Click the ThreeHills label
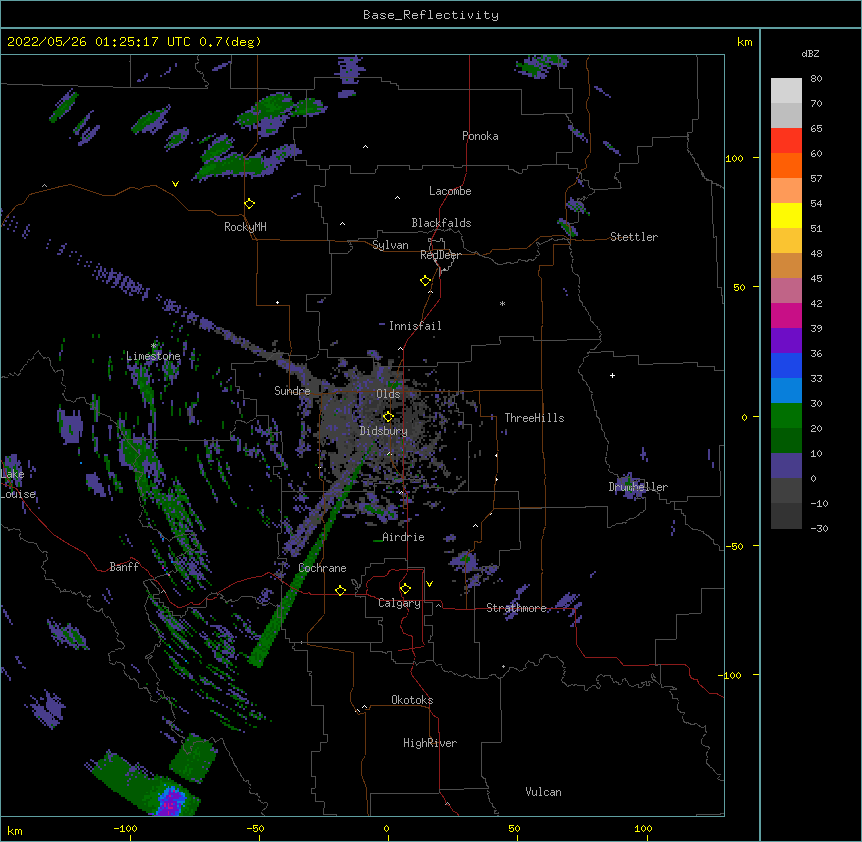 tap(534, 418)
